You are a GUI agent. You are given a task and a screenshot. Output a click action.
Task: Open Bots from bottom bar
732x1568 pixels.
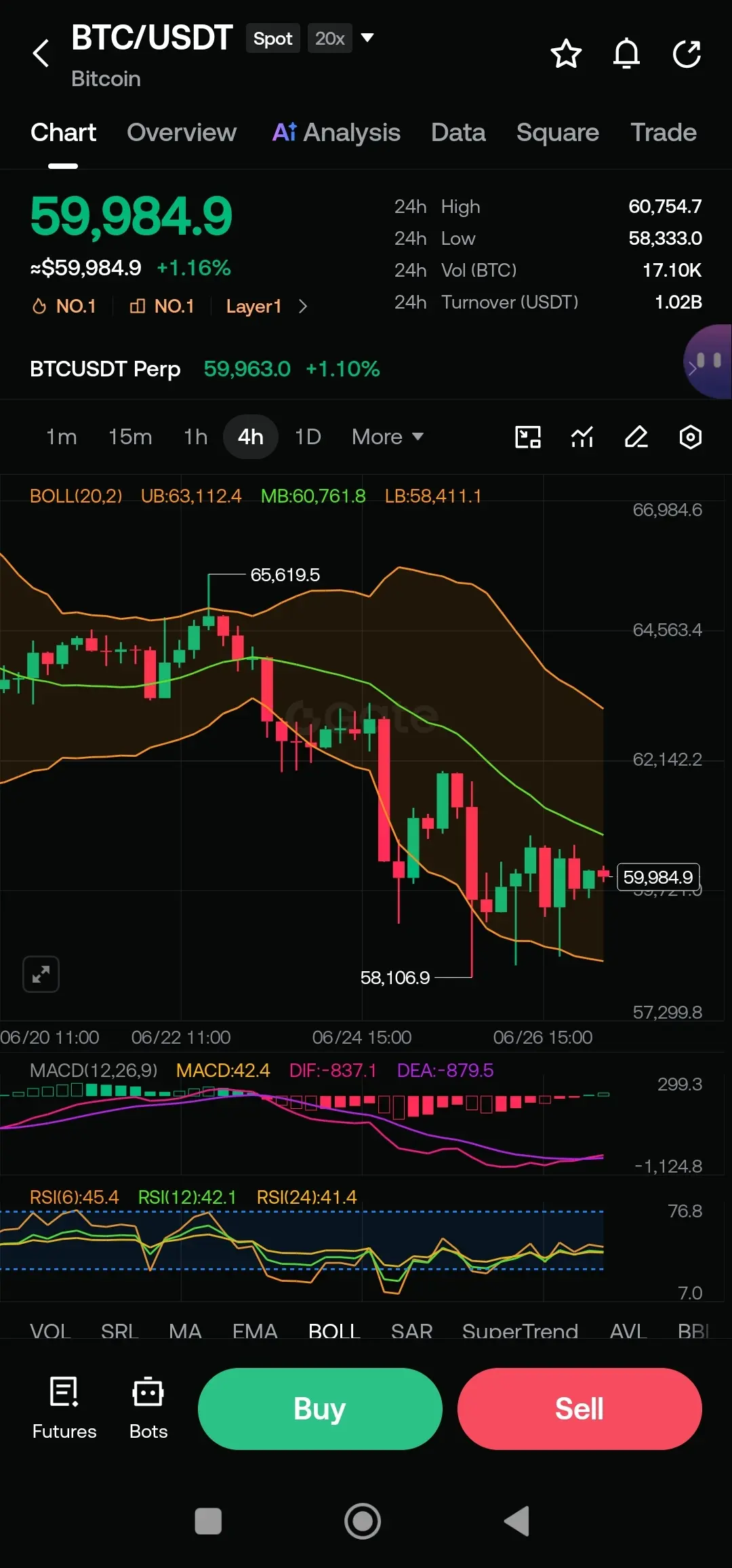tap(148, 1408)
